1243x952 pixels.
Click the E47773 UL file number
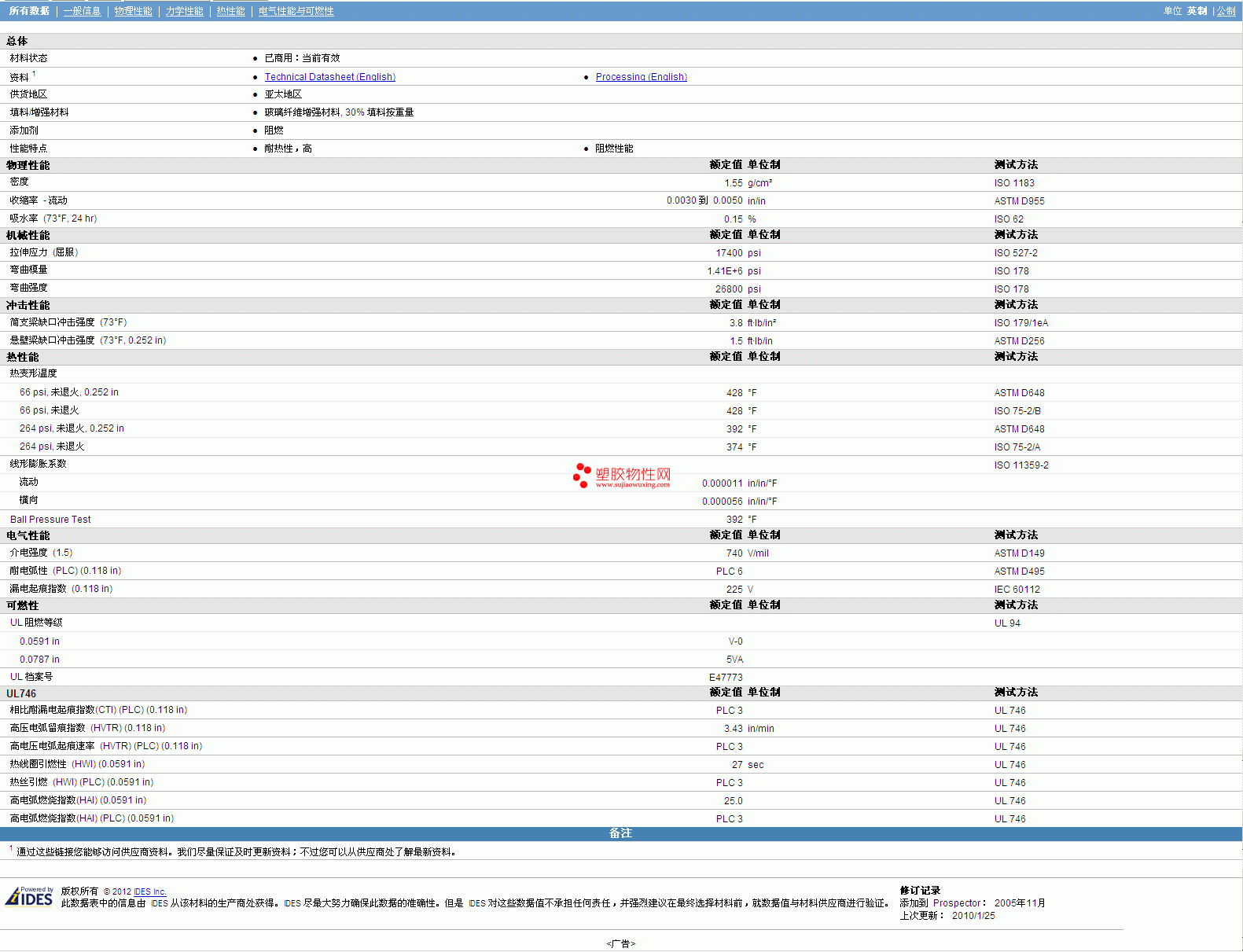[x=726, y=678]
